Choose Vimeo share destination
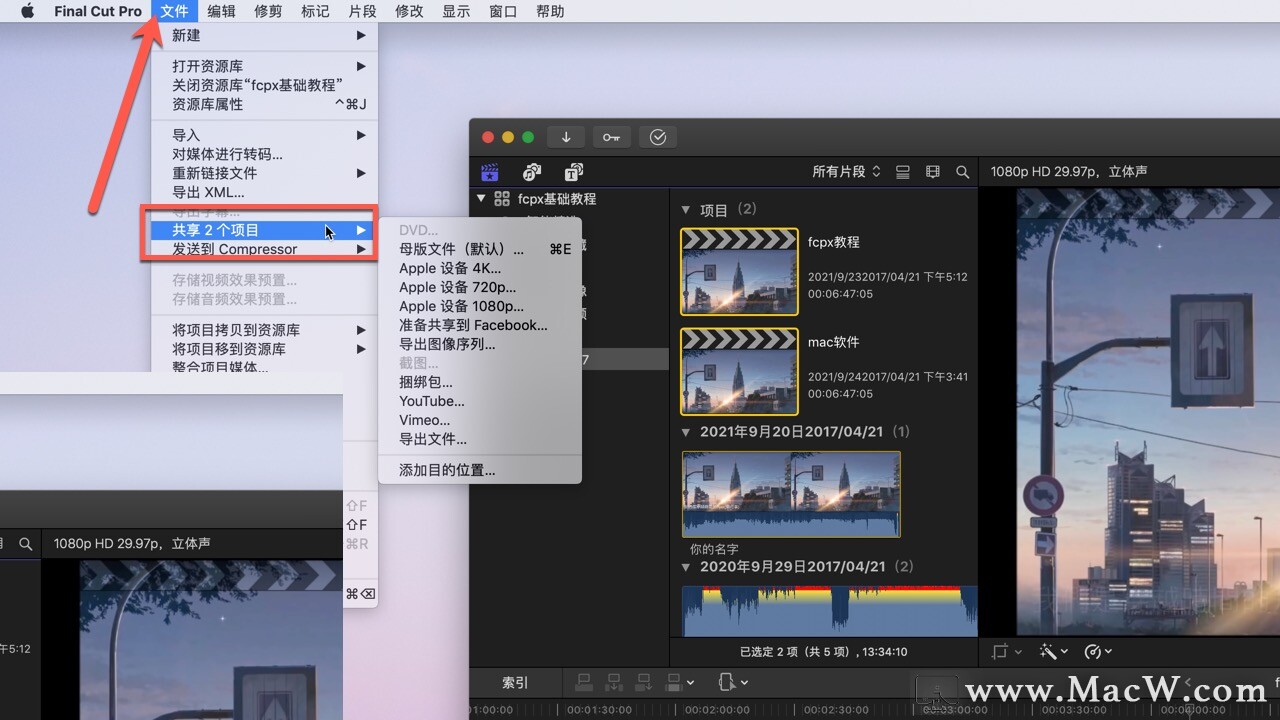This screenshot has height=720, width=1280. pos(480,420)
